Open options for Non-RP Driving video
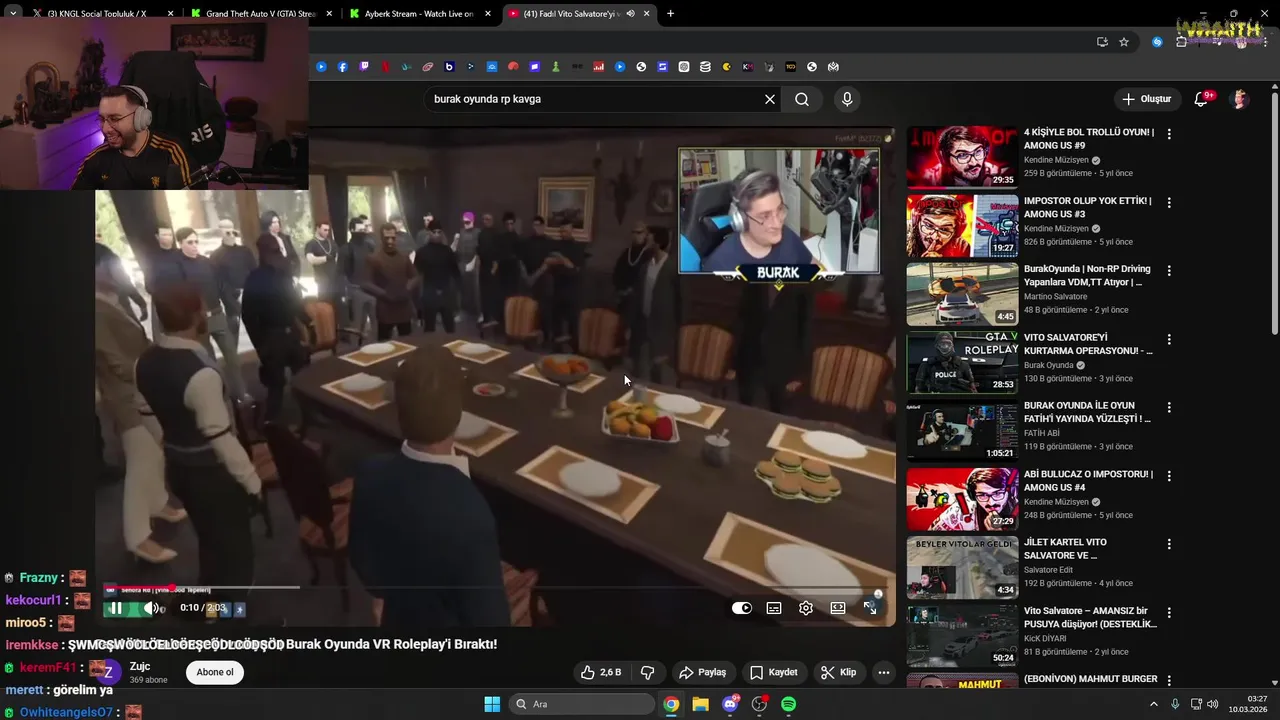Viewport: 1280px width, 720px height. (x=1169, y=270)
